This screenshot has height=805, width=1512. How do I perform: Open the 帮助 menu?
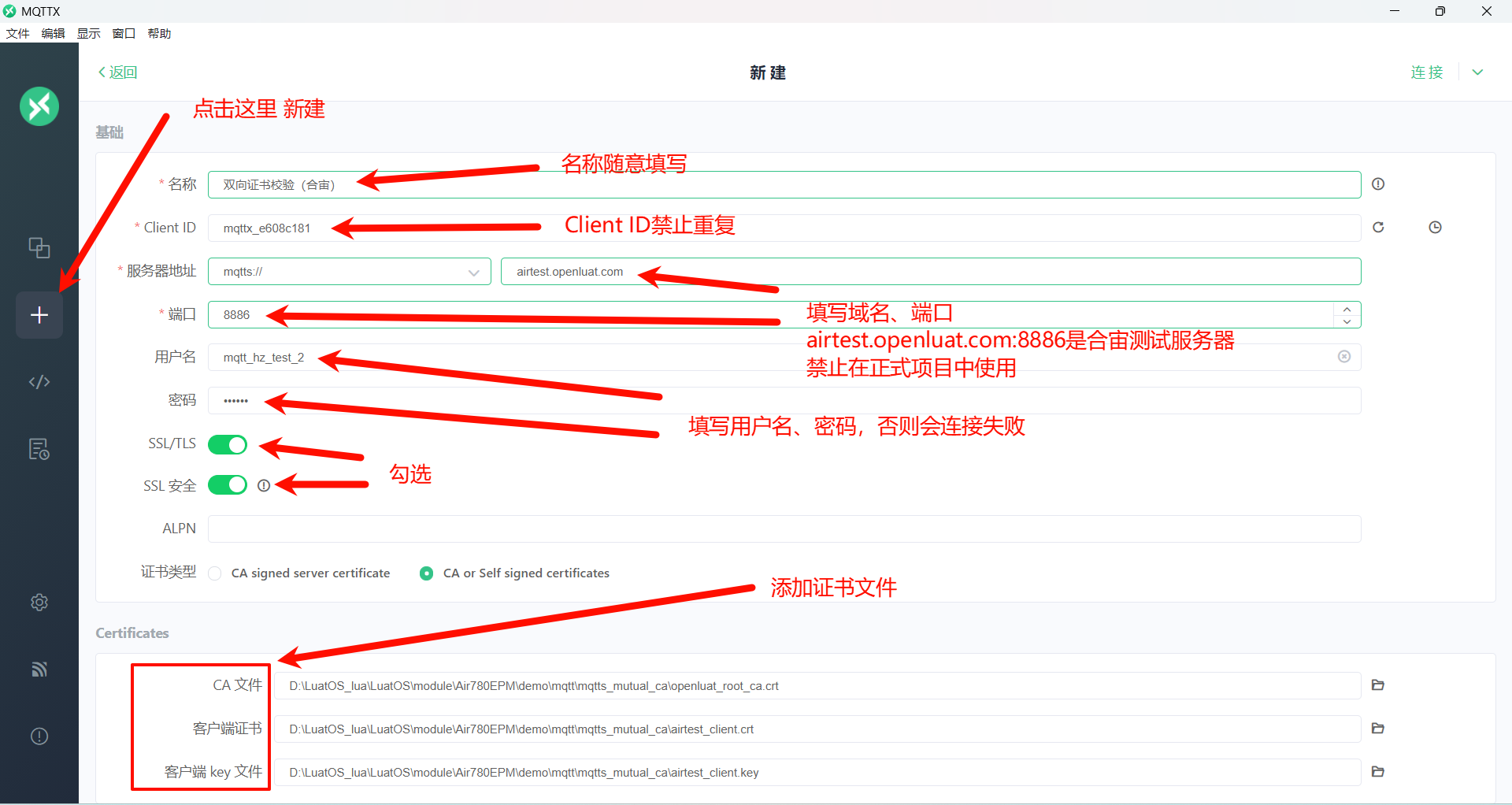tap(159, 33)
